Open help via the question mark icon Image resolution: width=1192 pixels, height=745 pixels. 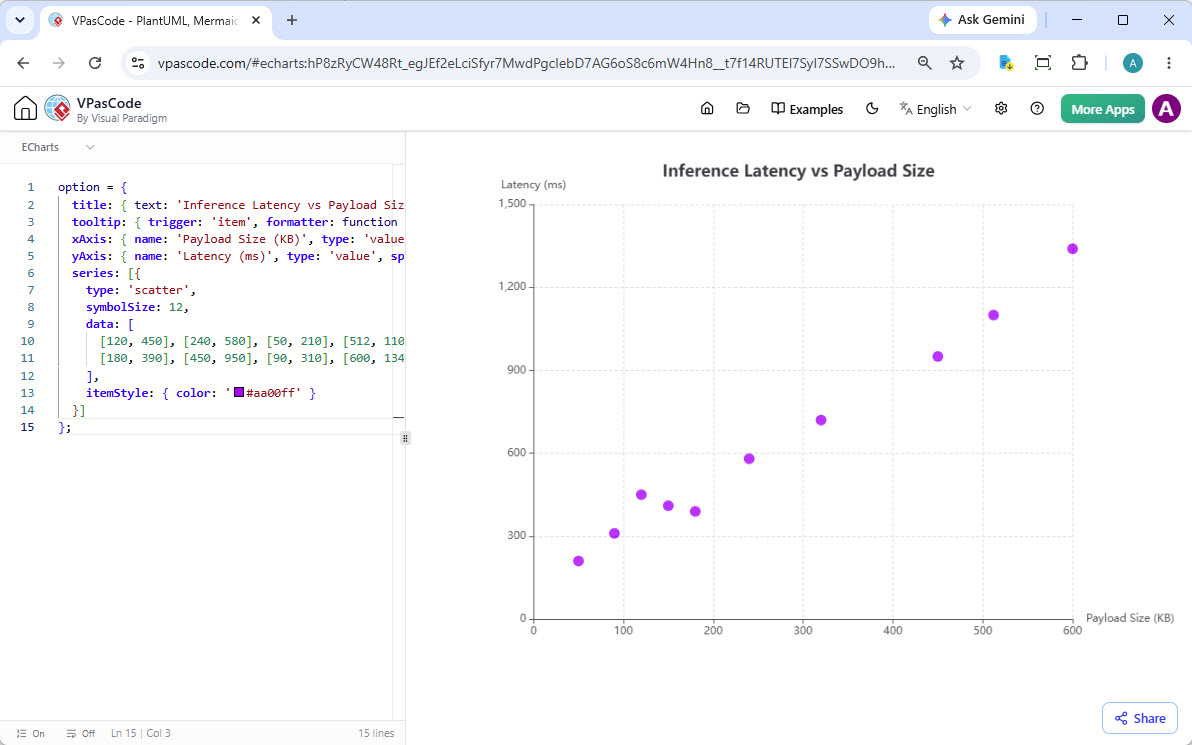point(1037,109)
